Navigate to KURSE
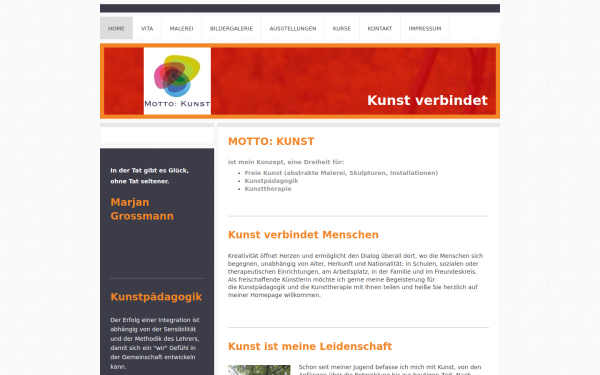The height and width of the screenshot is (375, 600). [x=342, y=28]
